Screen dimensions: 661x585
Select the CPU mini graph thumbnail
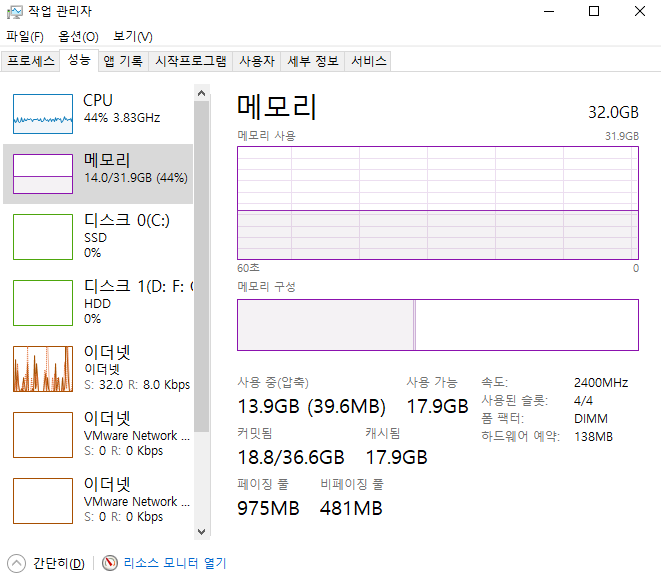(43, 114)
